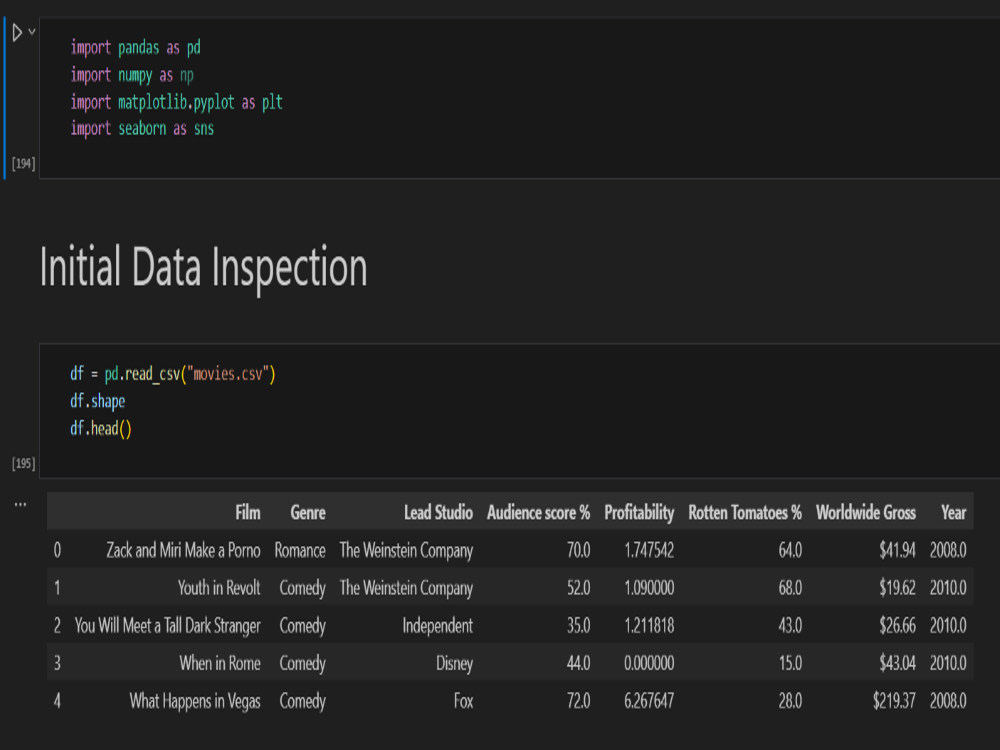Click the 'Genre' column header
1000x750 pixels.
pyautogui.click(x=308, y=512)
